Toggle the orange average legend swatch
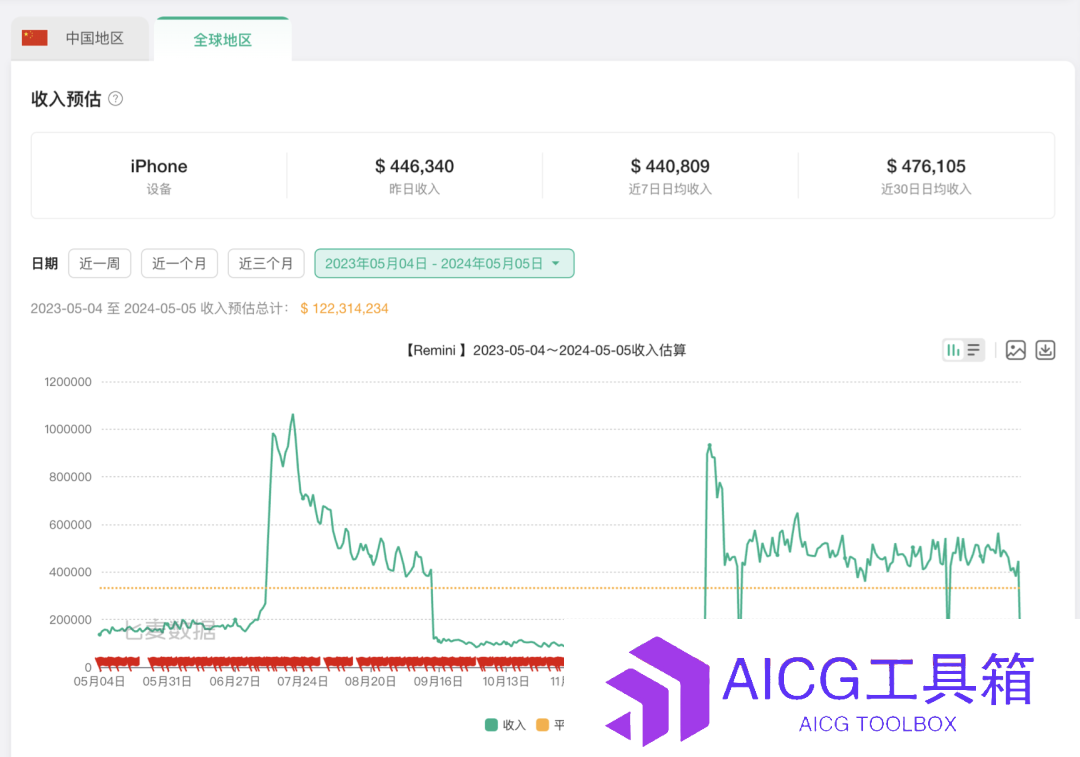This screenshot has height=757, width=1080. pos(543,725)
